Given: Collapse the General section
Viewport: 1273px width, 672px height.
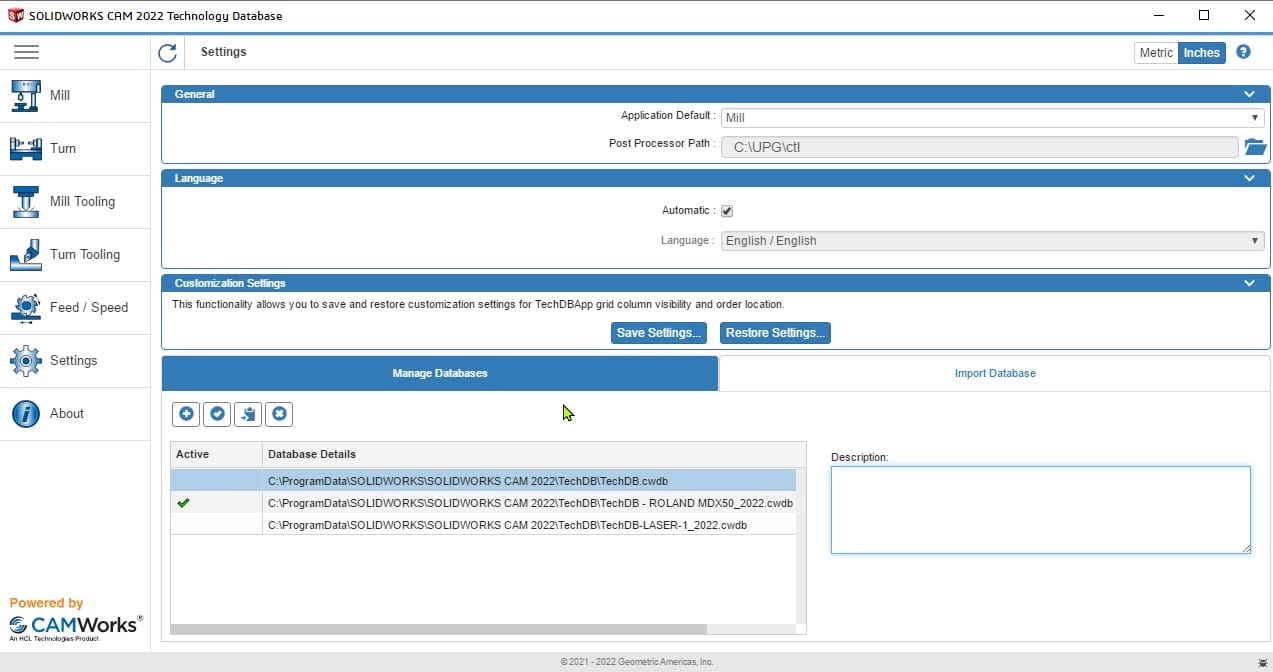Looking at the screenshot, I should (x=1249, y=93).
